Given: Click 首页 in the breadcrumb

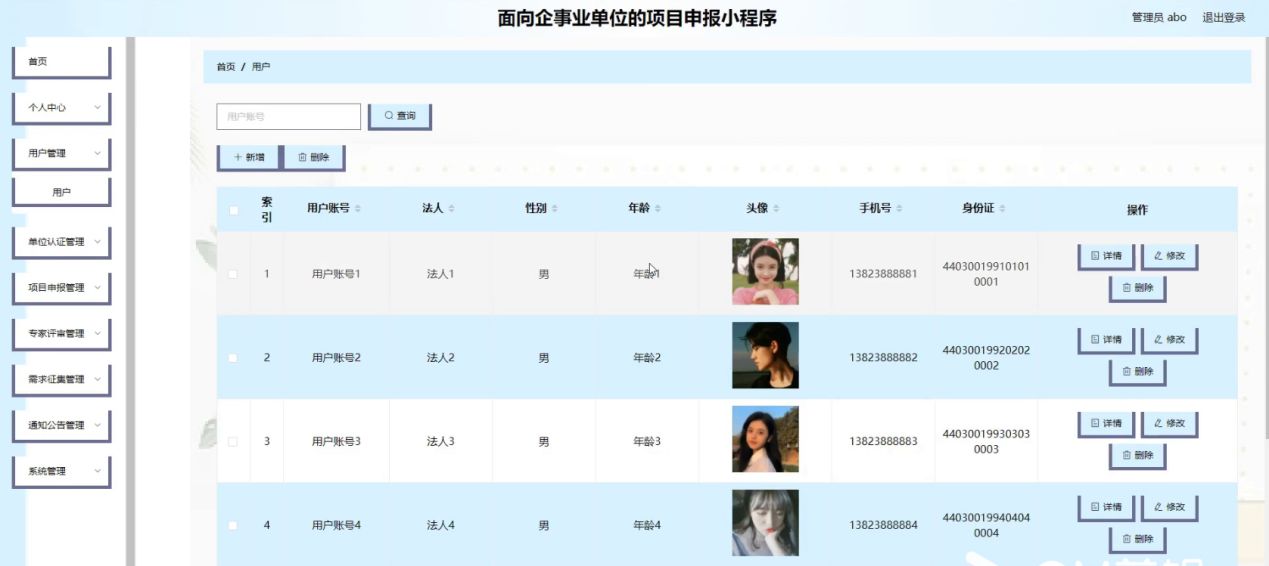Looking at the screenshot, I should pos(226,67).
